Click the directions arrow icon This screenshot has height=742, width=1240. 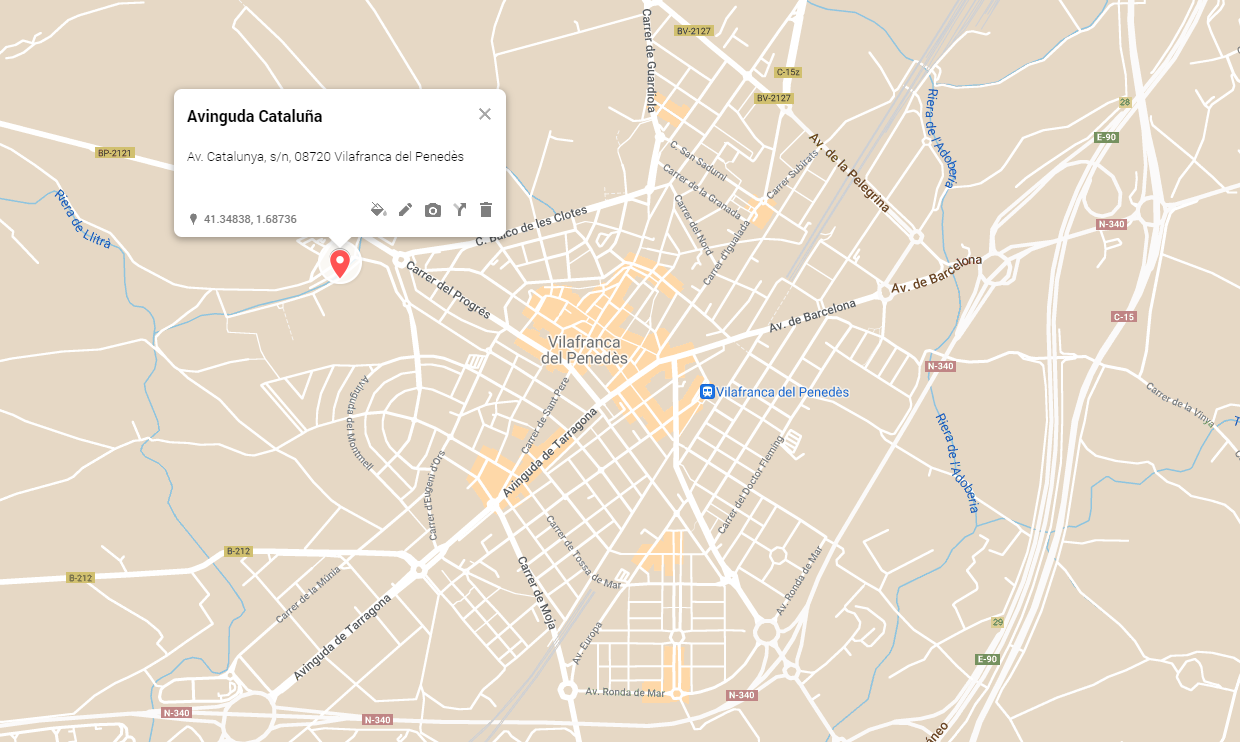click(x=459, y=209)
